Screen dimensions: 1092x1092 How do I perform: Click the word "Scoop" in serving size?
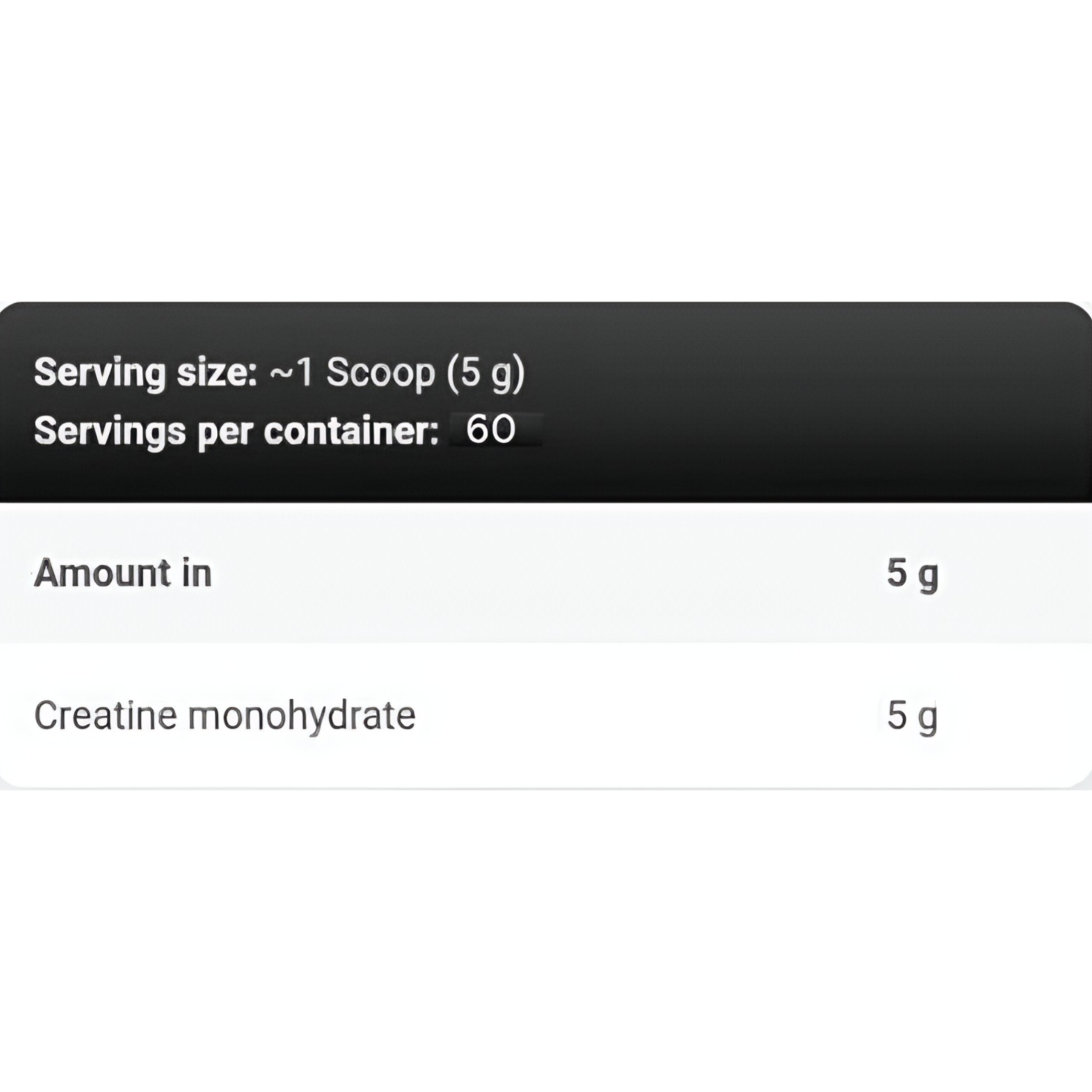click(380, 372)
